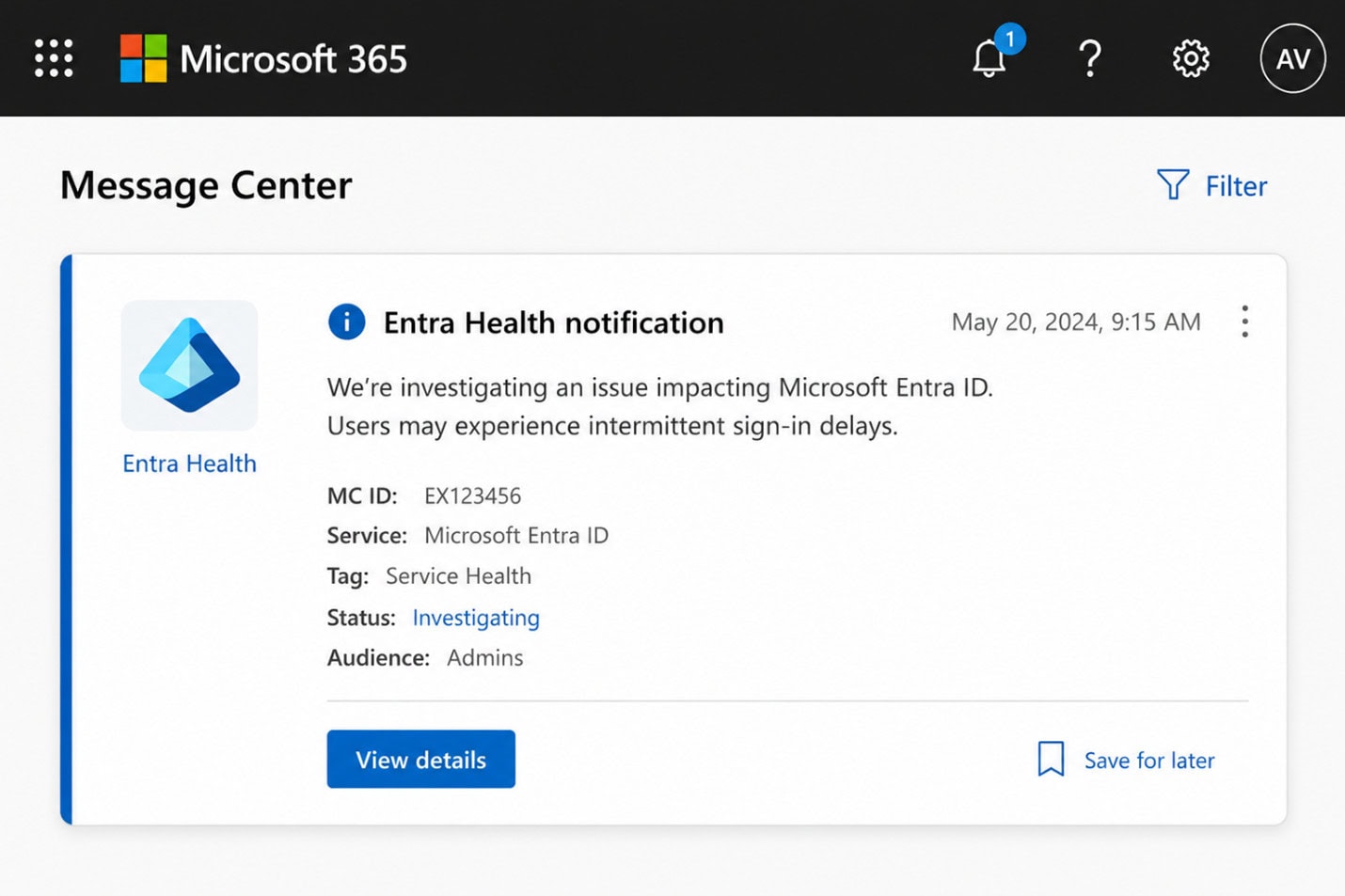
Task: Click the intermittent sign-in delays text
Action: tap(743, 426)
